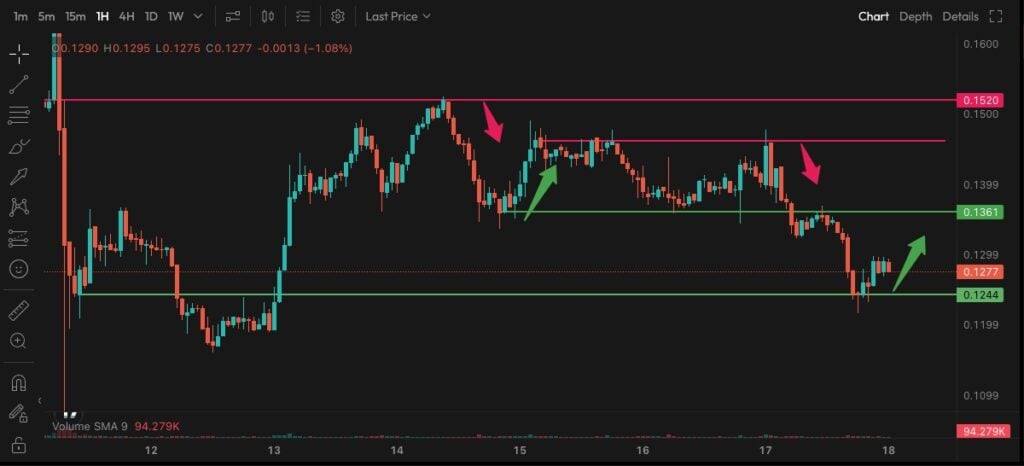Open the emoji sticker tool
The height and width of the screenshot is (466, 1024).
point(19,269)
